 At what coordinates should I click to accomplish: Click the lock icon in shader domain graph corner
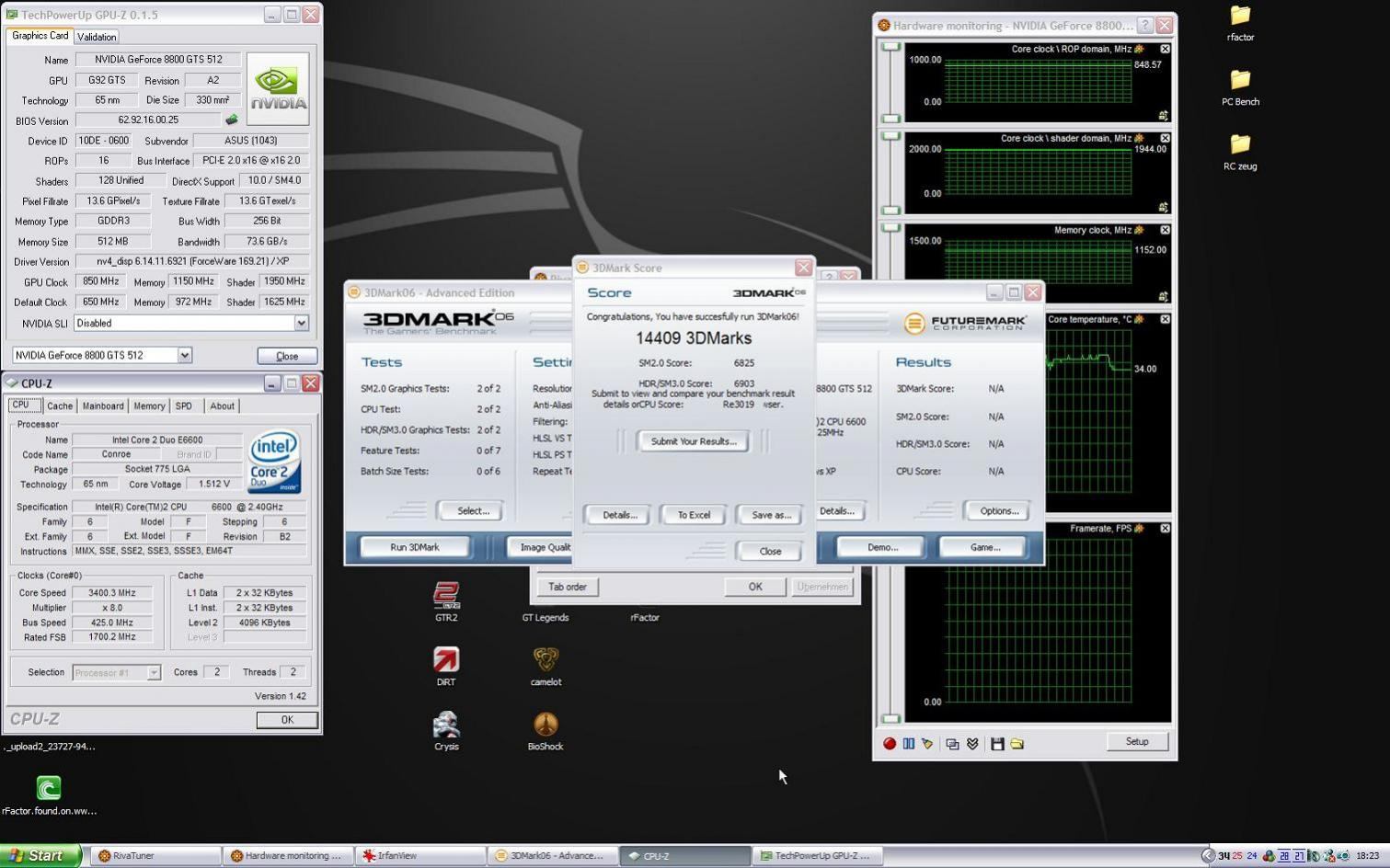coord(1164,207)
